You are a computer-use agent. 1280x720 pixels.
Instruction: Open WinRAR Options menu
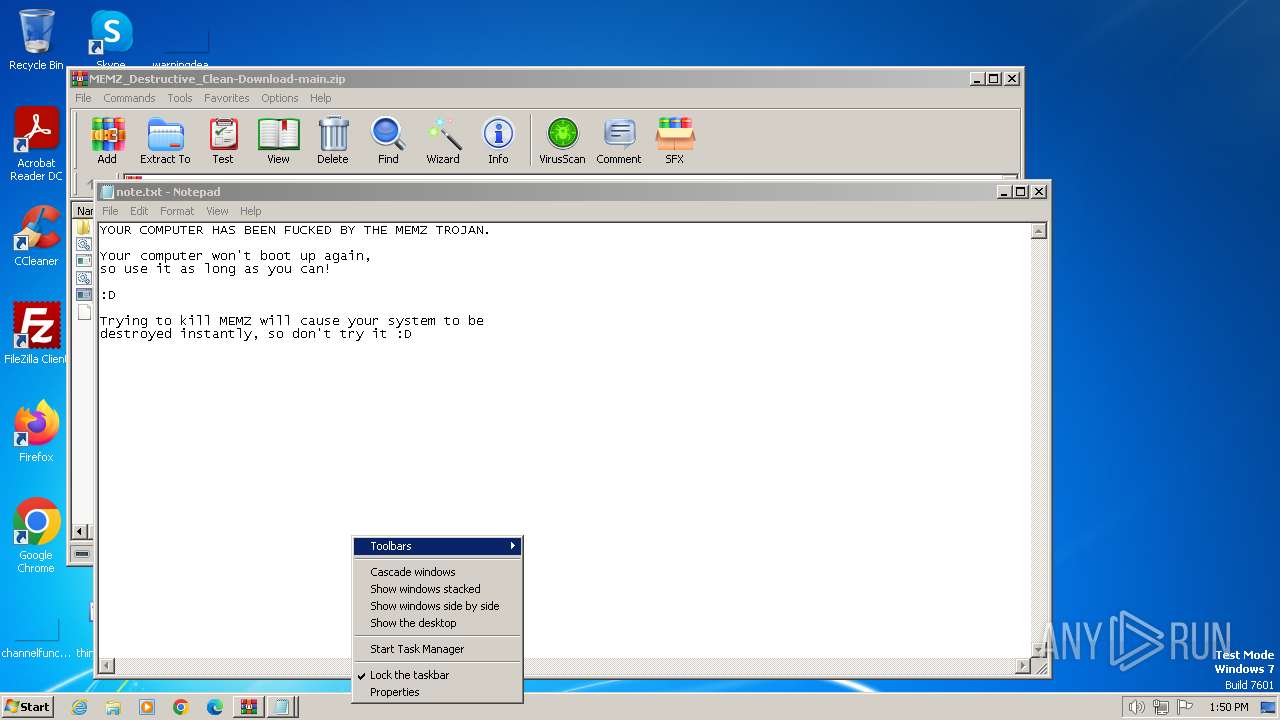tap(280, 98)
